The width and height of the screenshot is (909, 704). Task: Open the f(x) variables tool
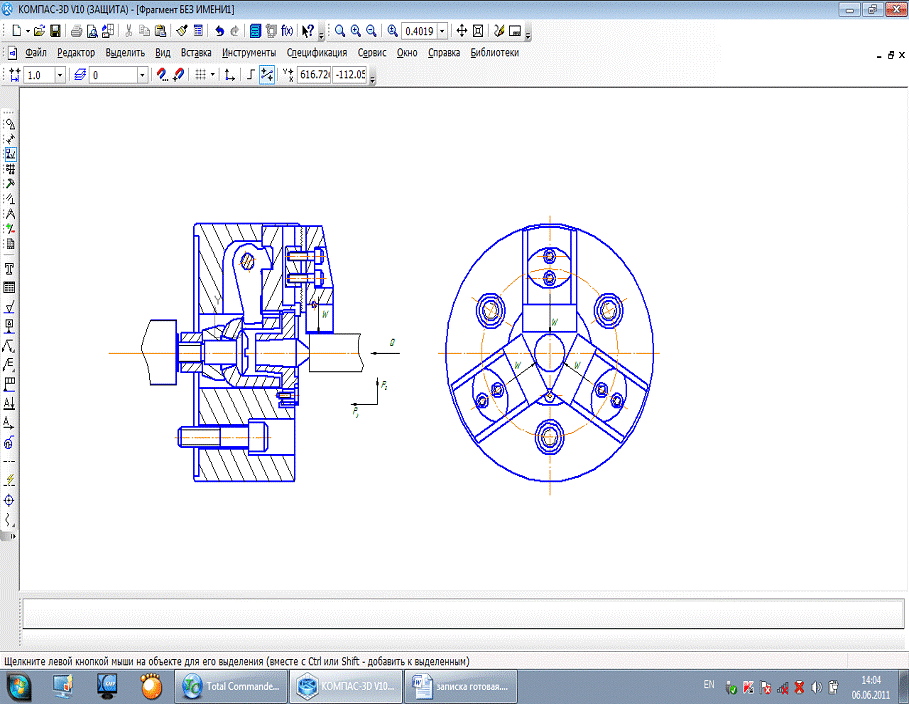pos(288,31)
